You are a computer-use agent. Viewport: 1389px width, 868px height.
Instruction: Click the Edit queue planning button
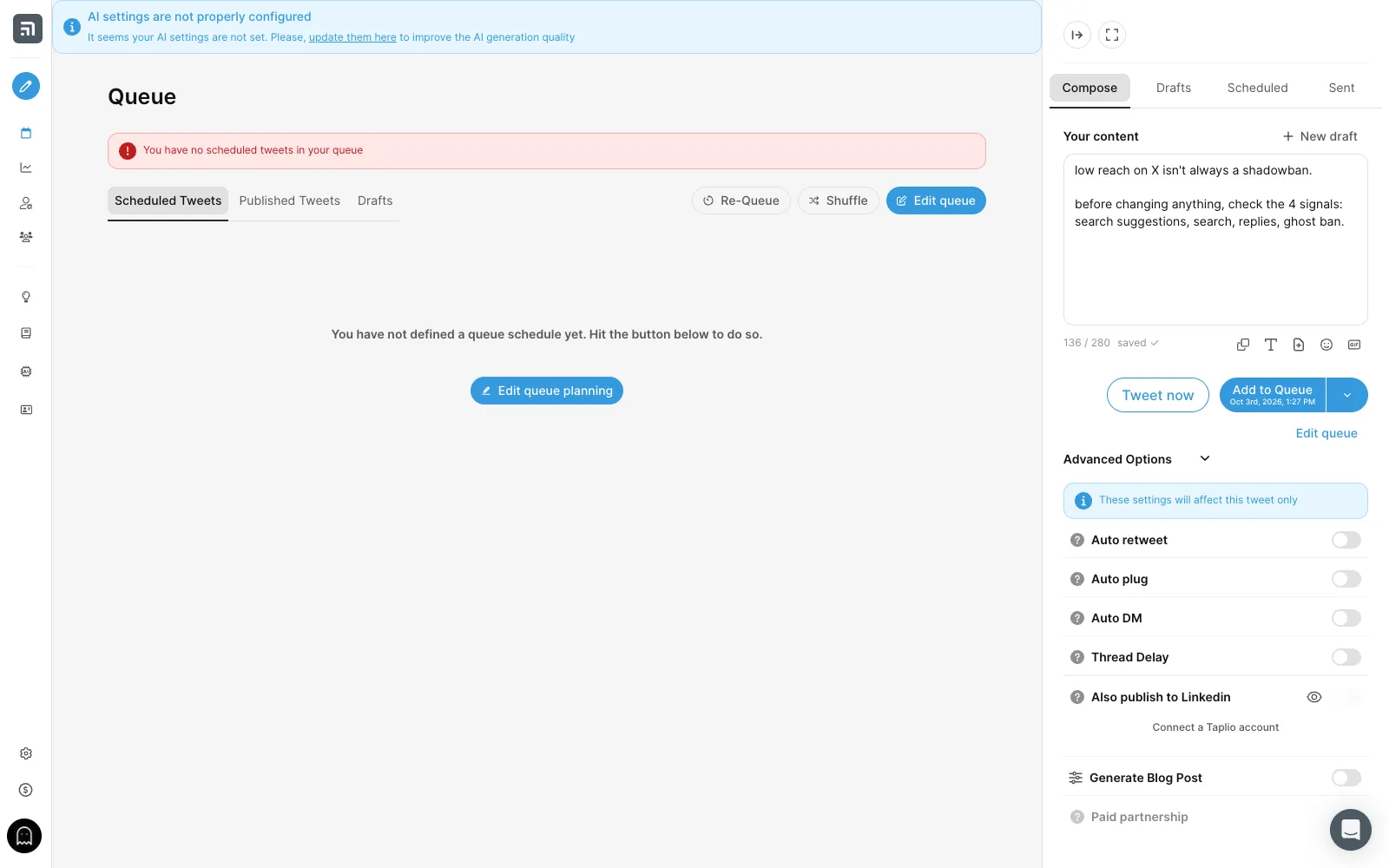point(547,391)
